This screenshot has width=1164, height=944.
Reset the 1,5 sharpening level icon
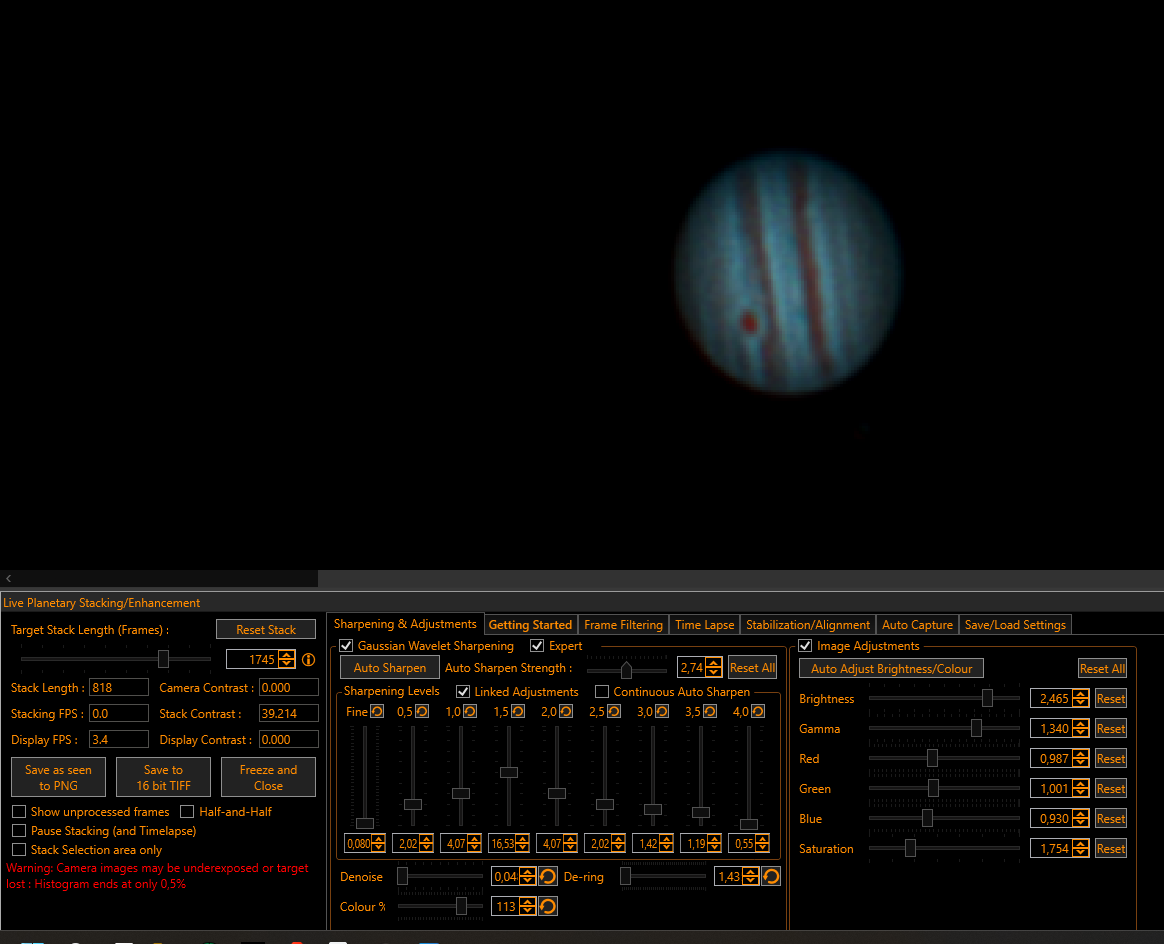click(518, 712)
